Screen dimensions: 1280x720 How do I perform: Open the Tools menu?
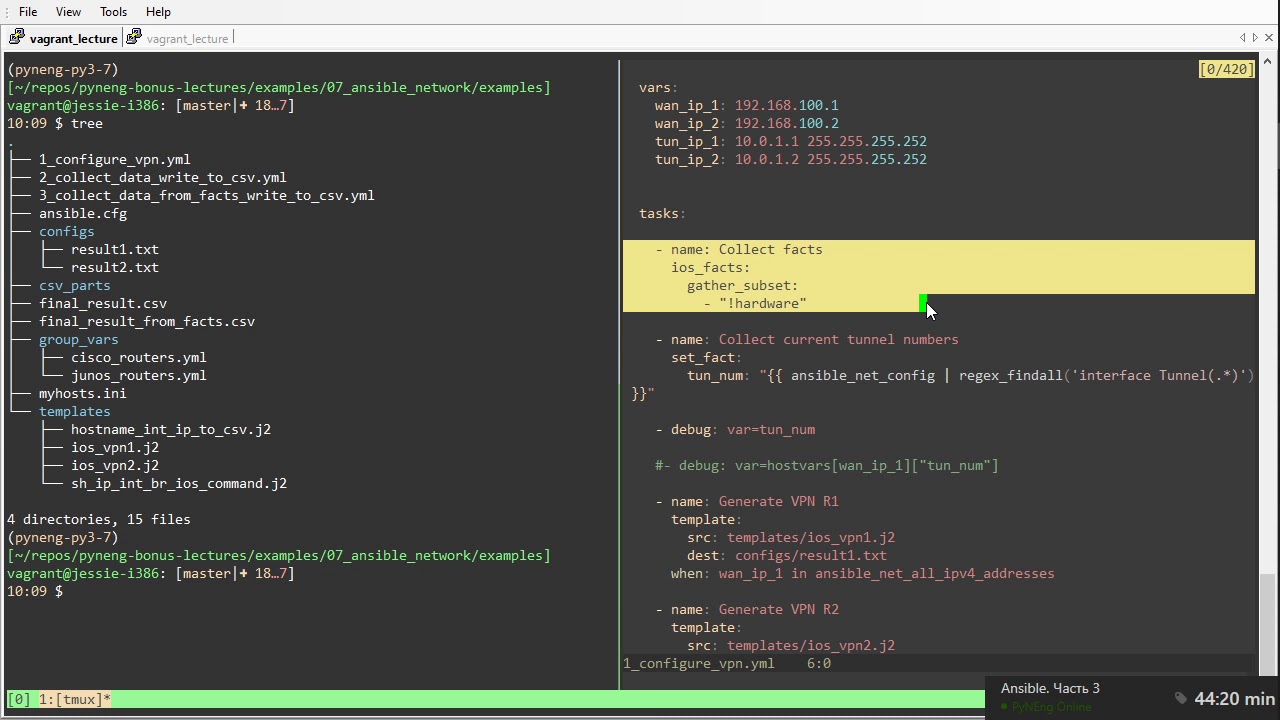point(113,12)
